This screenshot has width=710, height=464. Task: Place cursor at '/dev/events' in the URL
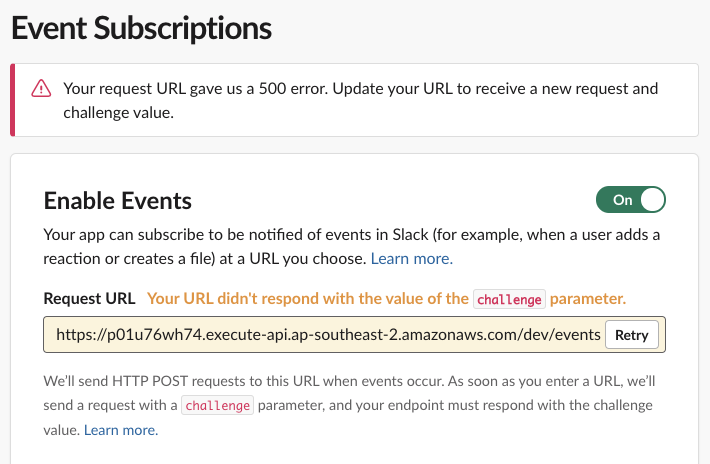point(564,336)
